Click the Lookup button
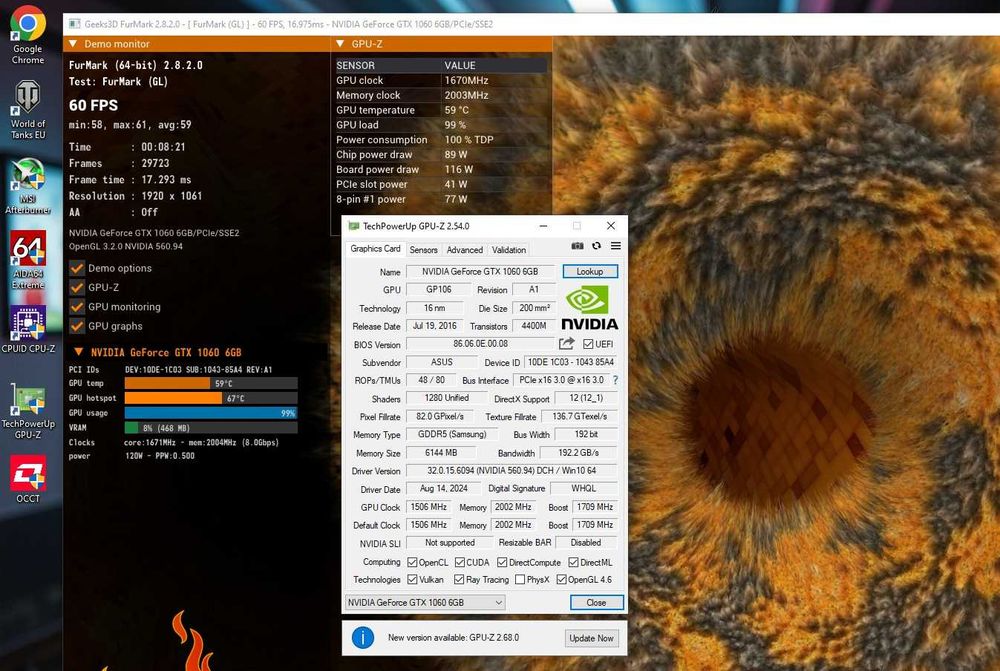1000x671 pixels. tap(590, 271)
